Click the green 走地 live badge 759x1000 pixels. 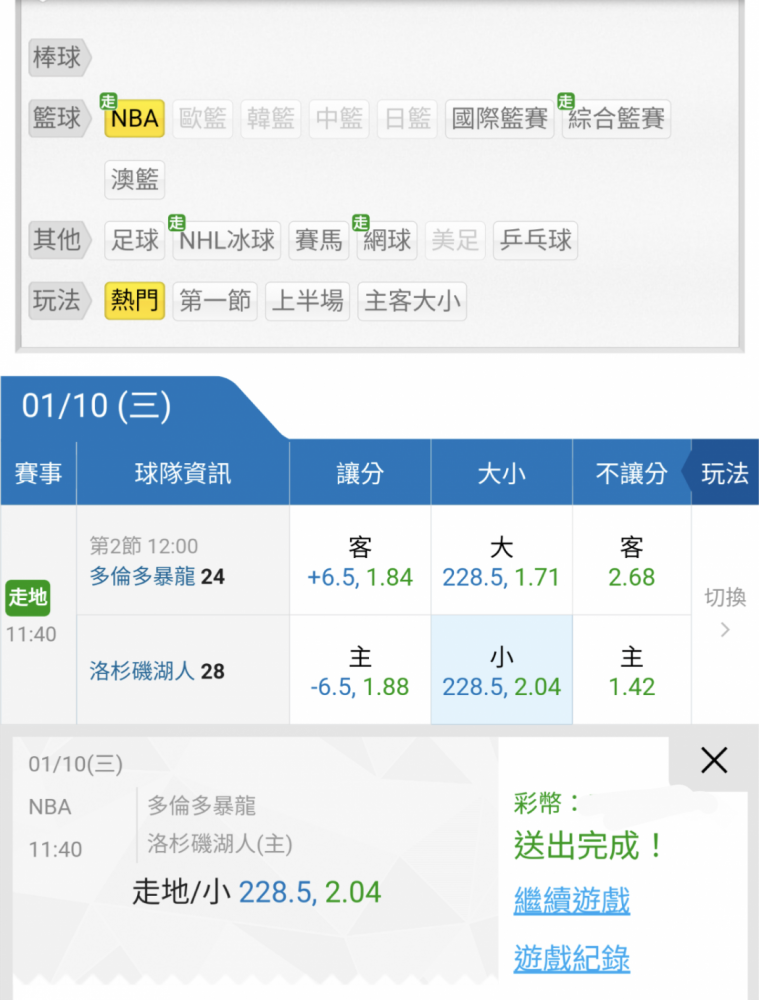[x=28, y=598]
